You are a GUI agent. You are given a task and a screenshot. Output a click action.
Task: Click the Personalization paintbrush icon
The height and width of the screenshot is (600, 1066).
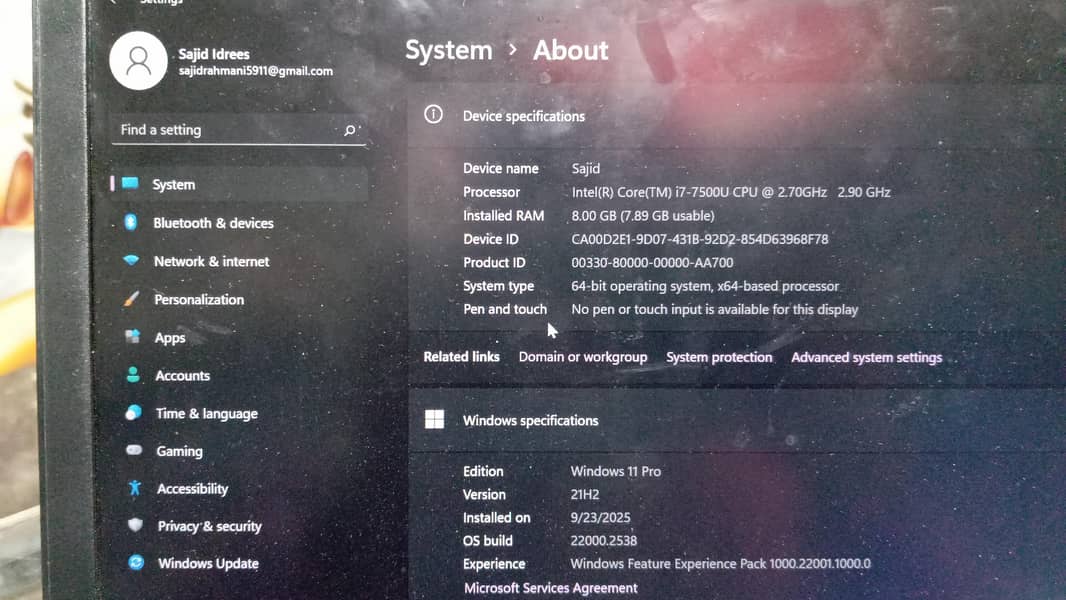(x=131, y=299)
